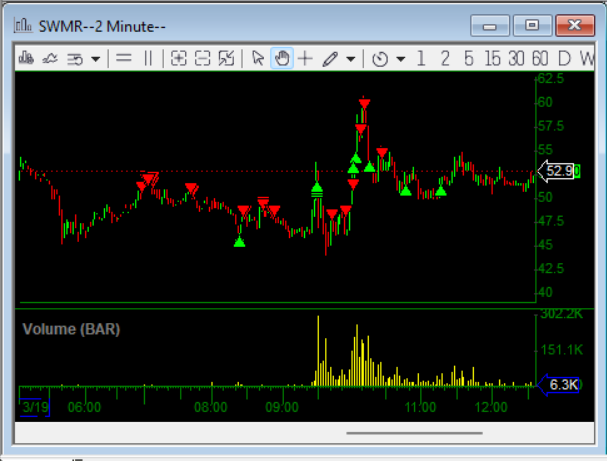Click the 09:00 time axis label
The height and width of the screenshot is (461, 607).
click(x=282, y=407)
